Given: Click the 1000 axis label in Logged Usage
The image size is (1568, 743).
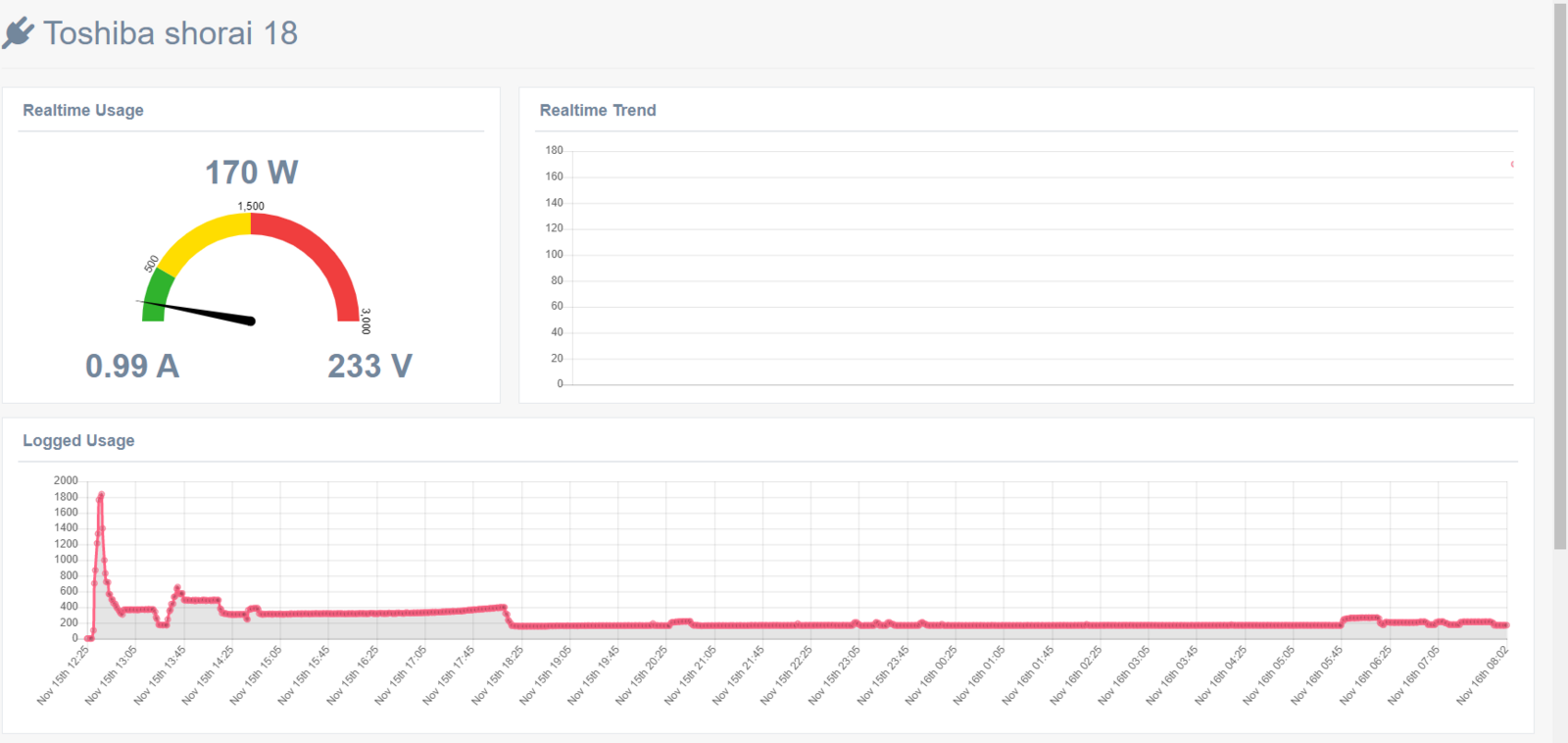Looking at the screenshot, I should (66, 559).
